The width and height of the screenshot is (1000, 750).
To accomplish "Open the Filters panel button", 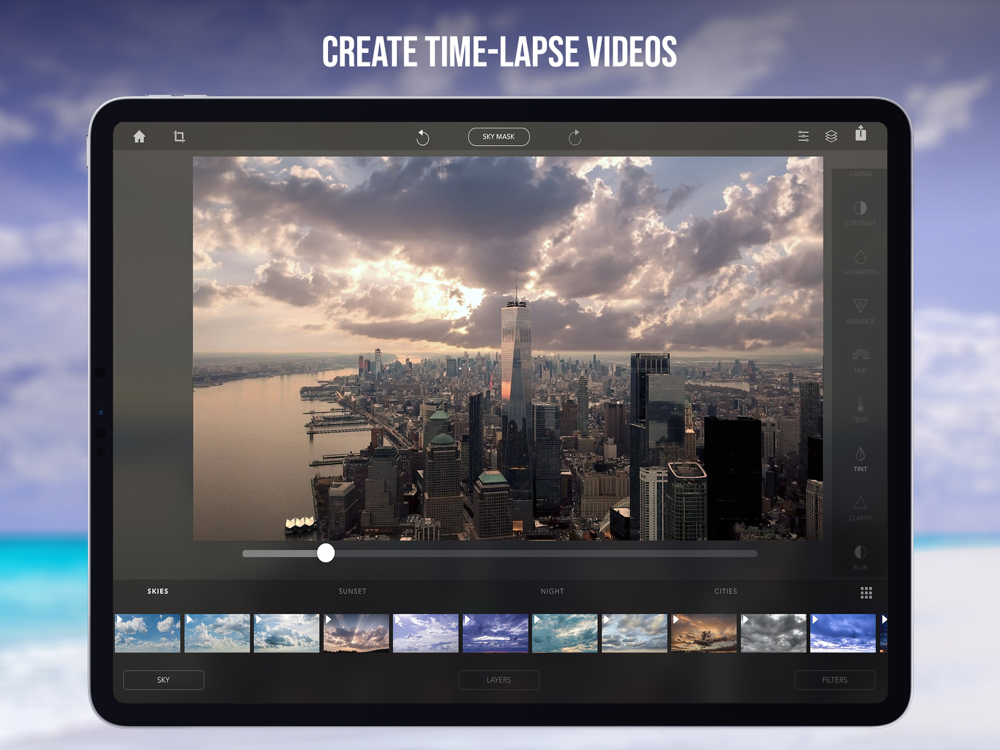I will pos(835,680).
